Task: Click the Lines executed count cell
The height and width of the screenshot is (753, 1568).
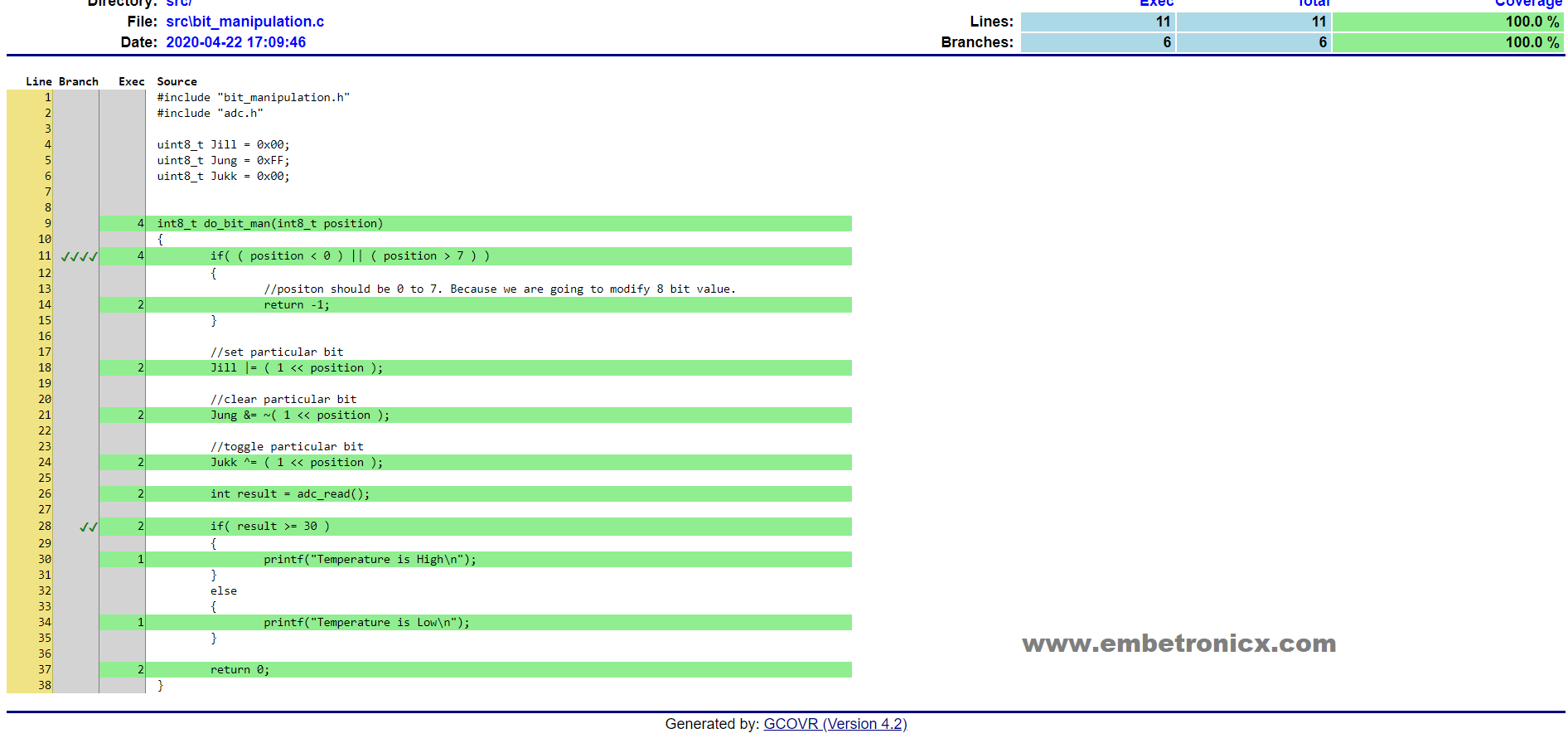Action: (x=1097, y=22)
